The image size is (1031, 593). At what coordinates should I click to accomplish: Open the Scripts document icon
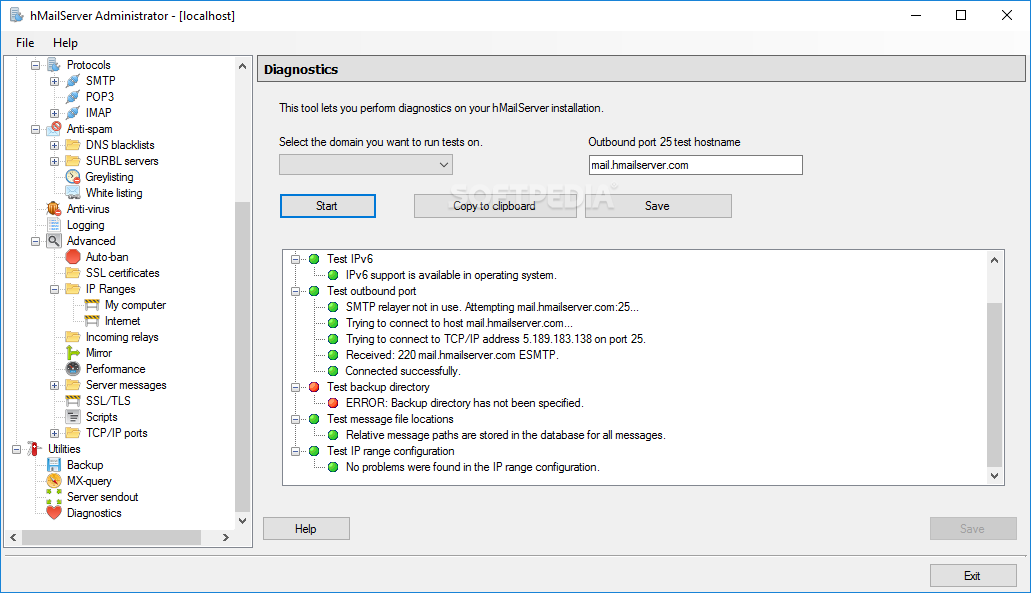click(x=73, y=417)
